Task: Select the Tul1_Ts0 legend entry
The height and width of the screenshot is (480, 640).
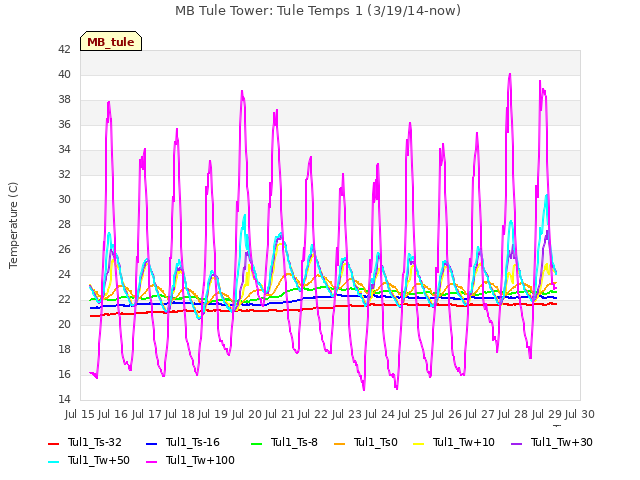Action: point(366,442)
